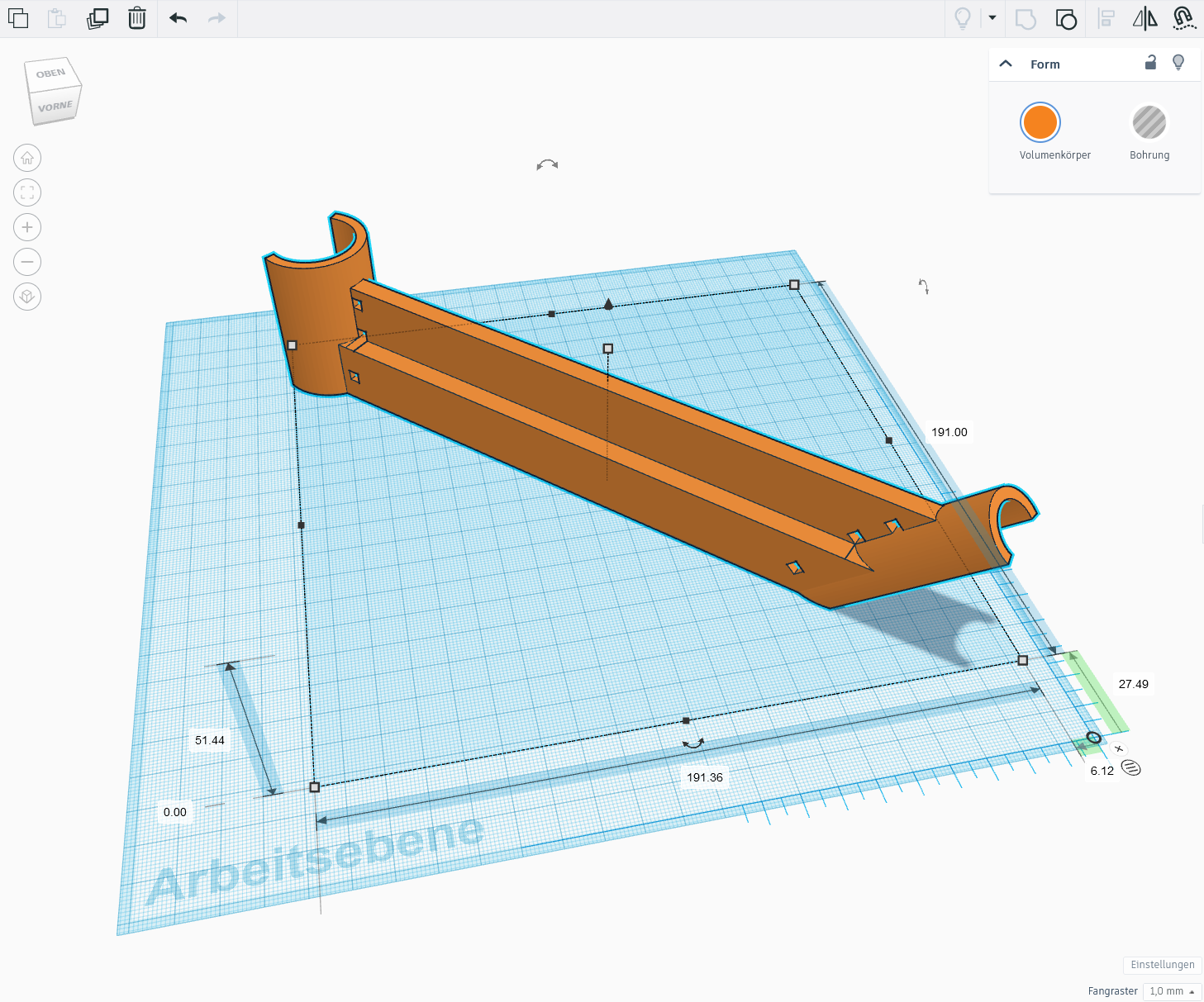This screenshot has width=1204, height=1002.
Task: Click the Copy icon in the toolbar
Action: [17, 18]
